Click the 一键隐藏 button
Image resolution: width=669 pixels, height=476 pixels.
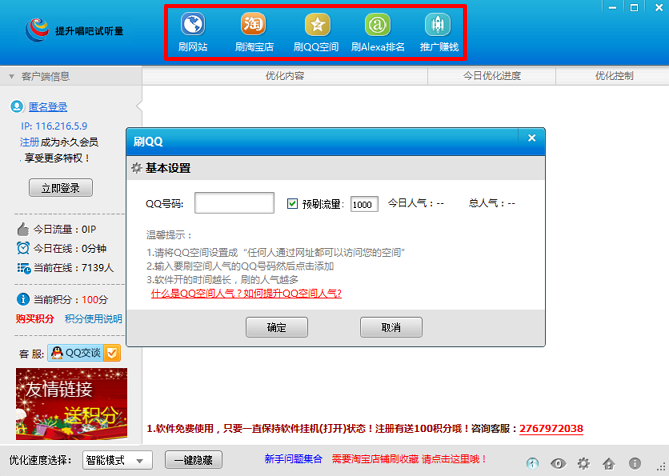[x=194, y=460]
